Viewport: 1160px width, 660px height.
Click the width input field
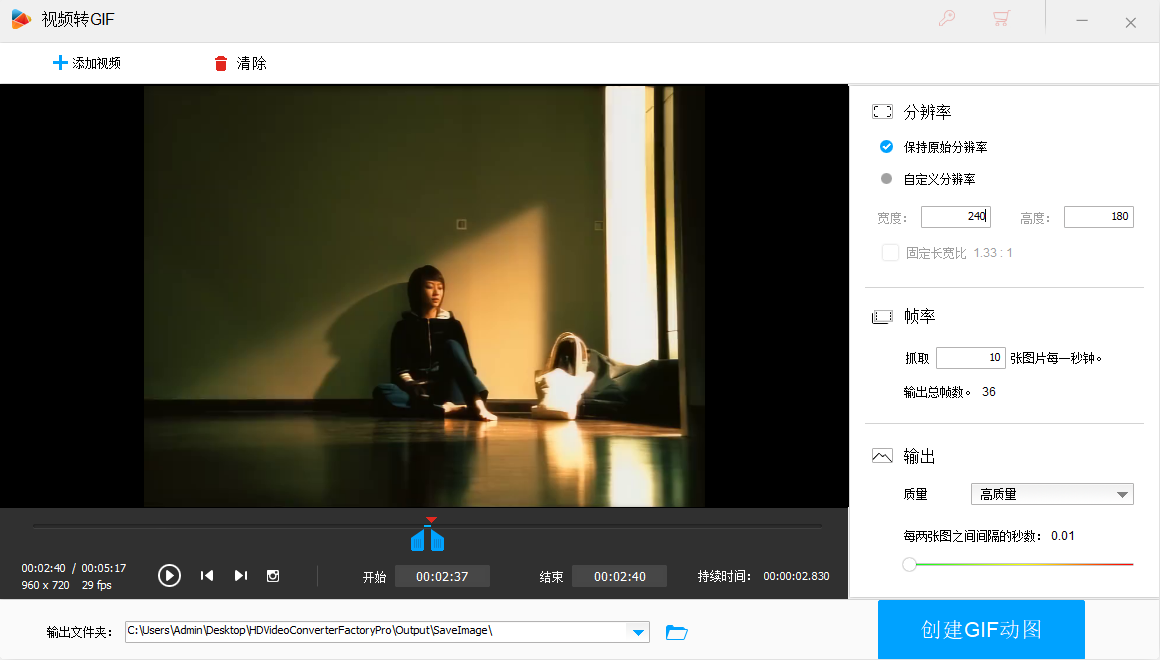pyautogui.click(x=955, y=217)
